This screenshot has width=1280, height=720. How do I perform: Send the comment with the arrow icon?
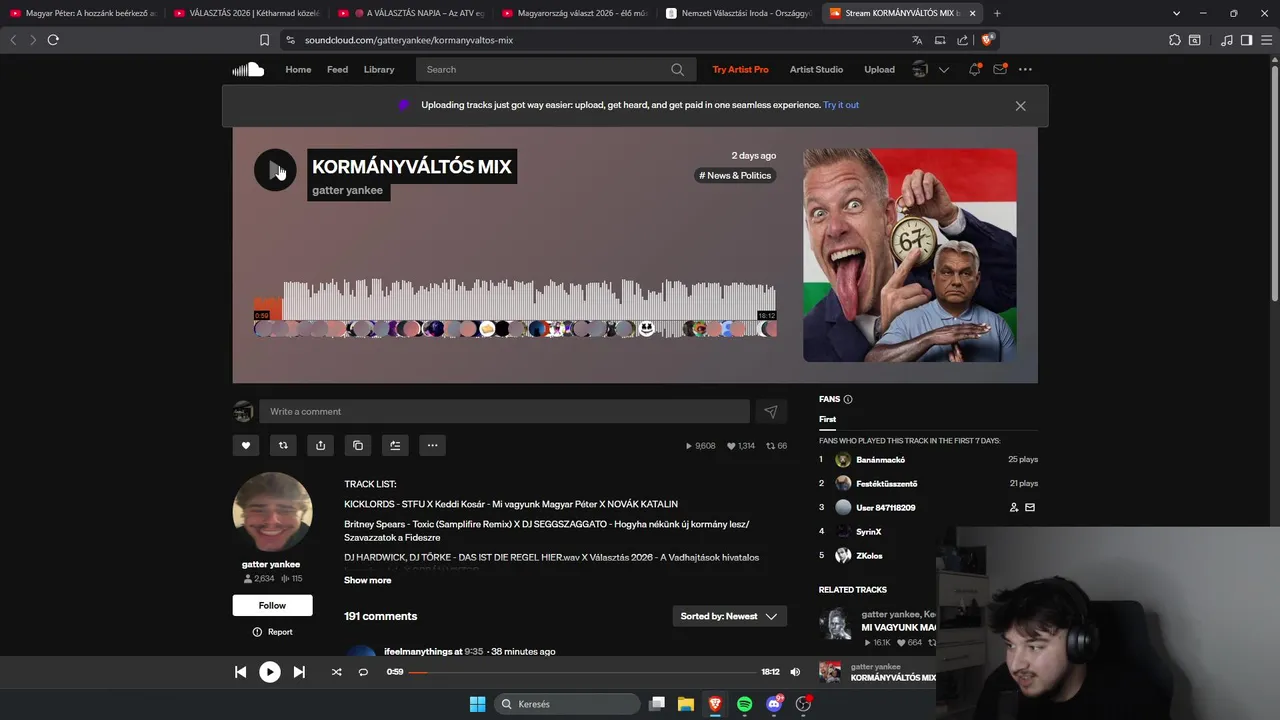771,411
